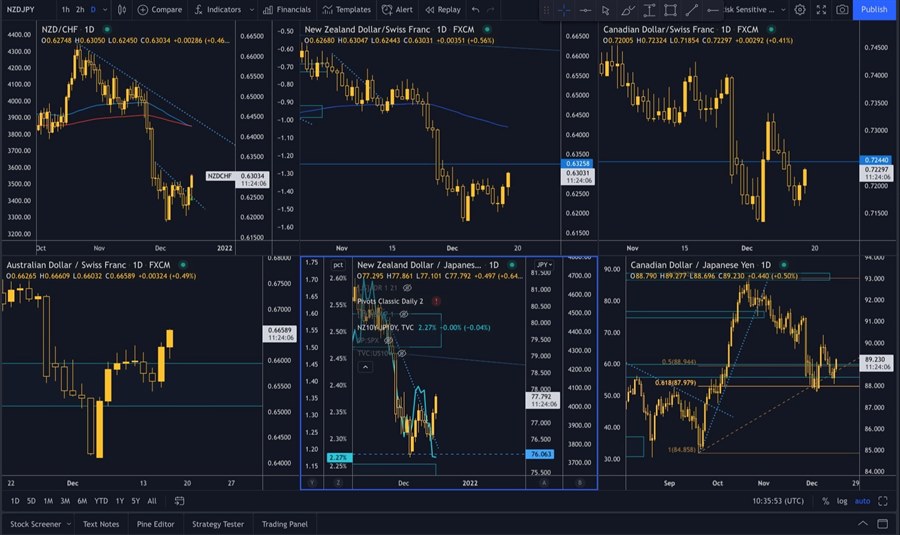The height and width of the screenshot is (535, 900).
Task: Toggle log scale on the price axis
Action: [842, 500]
